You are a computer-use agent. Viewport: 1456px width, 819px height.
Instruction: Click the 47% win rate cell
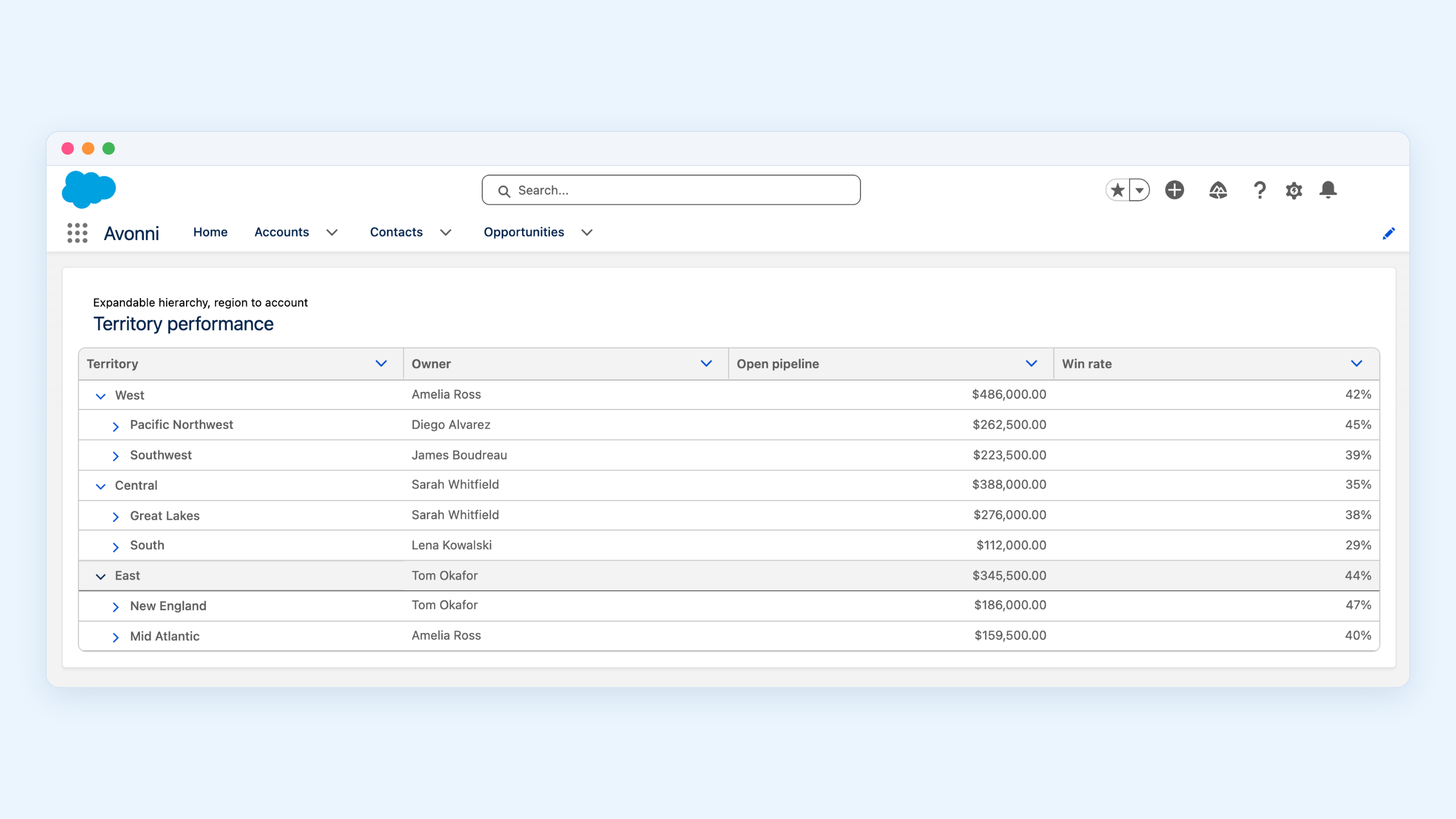click(x=1358, y=605)
